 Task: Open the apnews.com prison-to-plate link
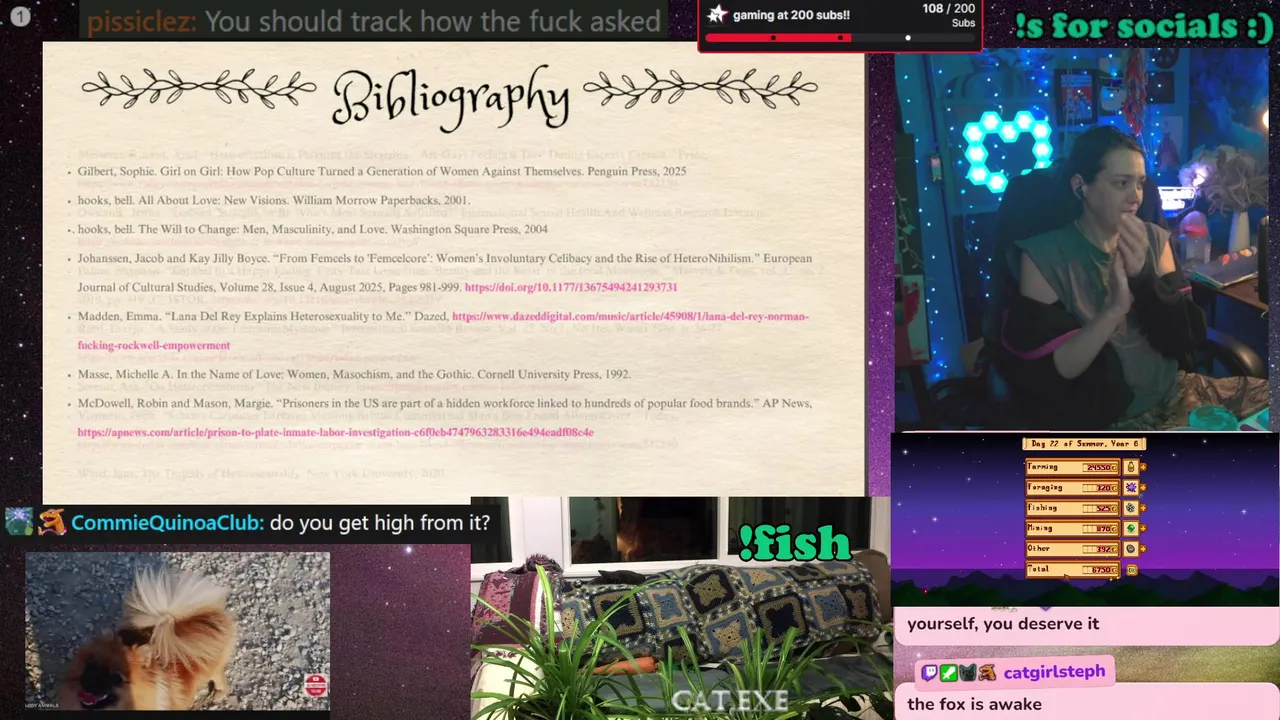pos(336,433)
